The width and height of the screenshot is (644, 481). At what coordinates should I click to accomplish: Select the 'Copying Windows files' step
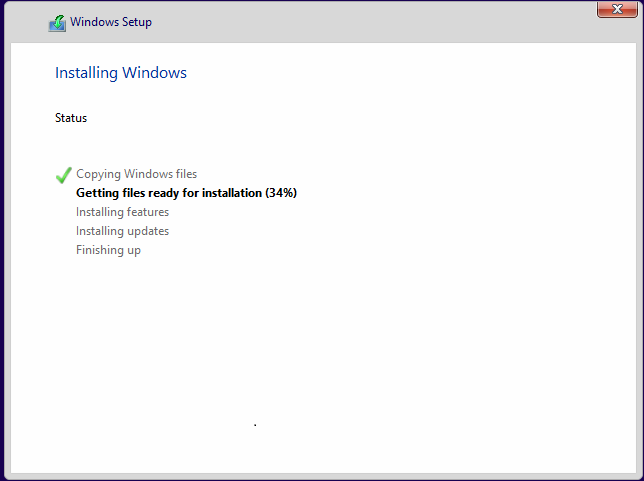point(136,174)
